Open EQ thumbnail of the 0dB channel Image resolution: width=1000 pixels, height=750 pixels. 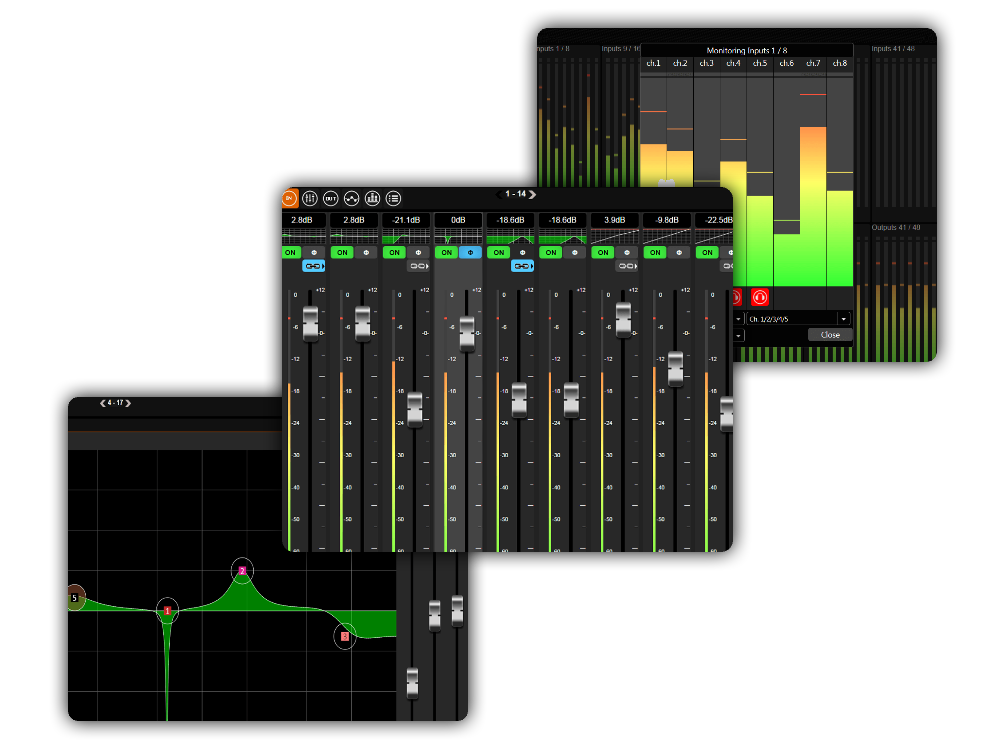(458, 237)
